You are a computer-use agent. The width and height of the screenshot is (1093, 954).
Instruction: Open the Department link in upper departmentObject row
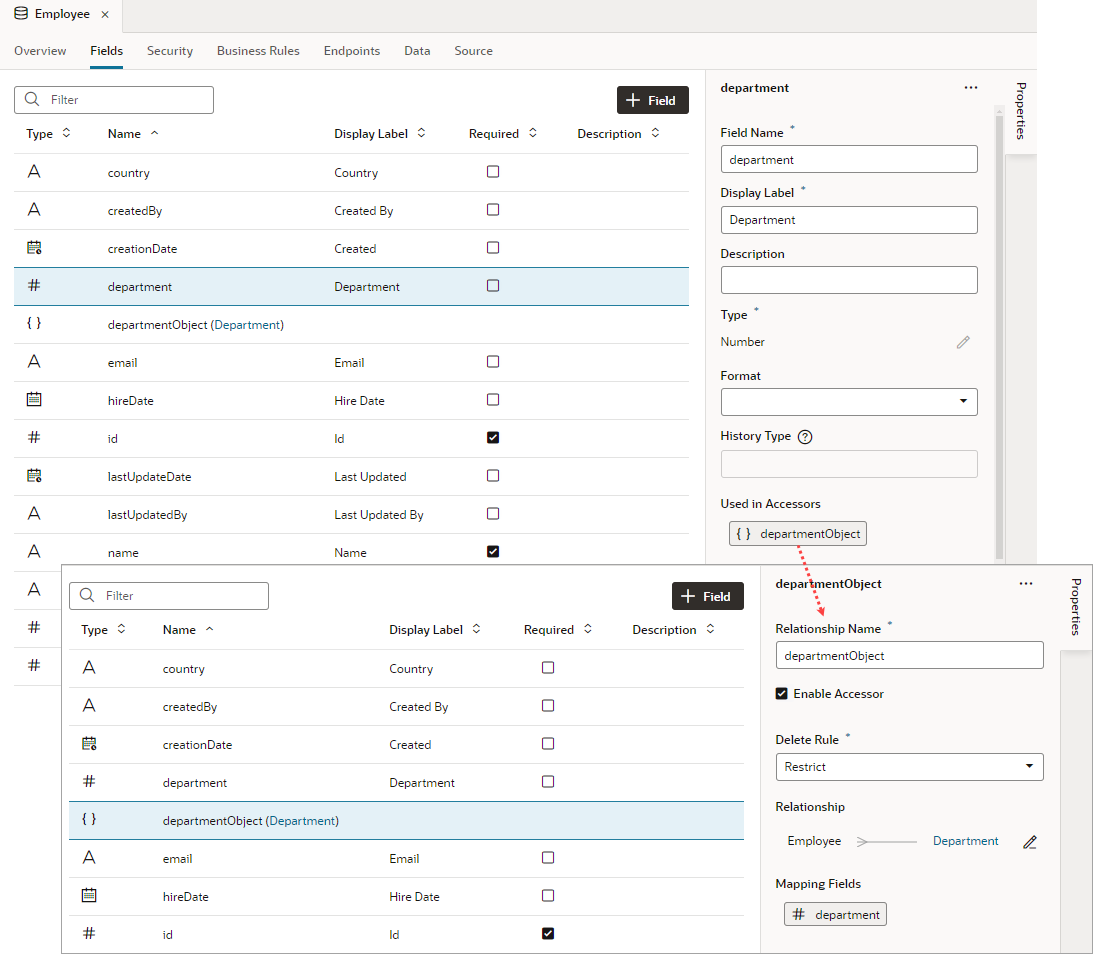tap(247, 325)
